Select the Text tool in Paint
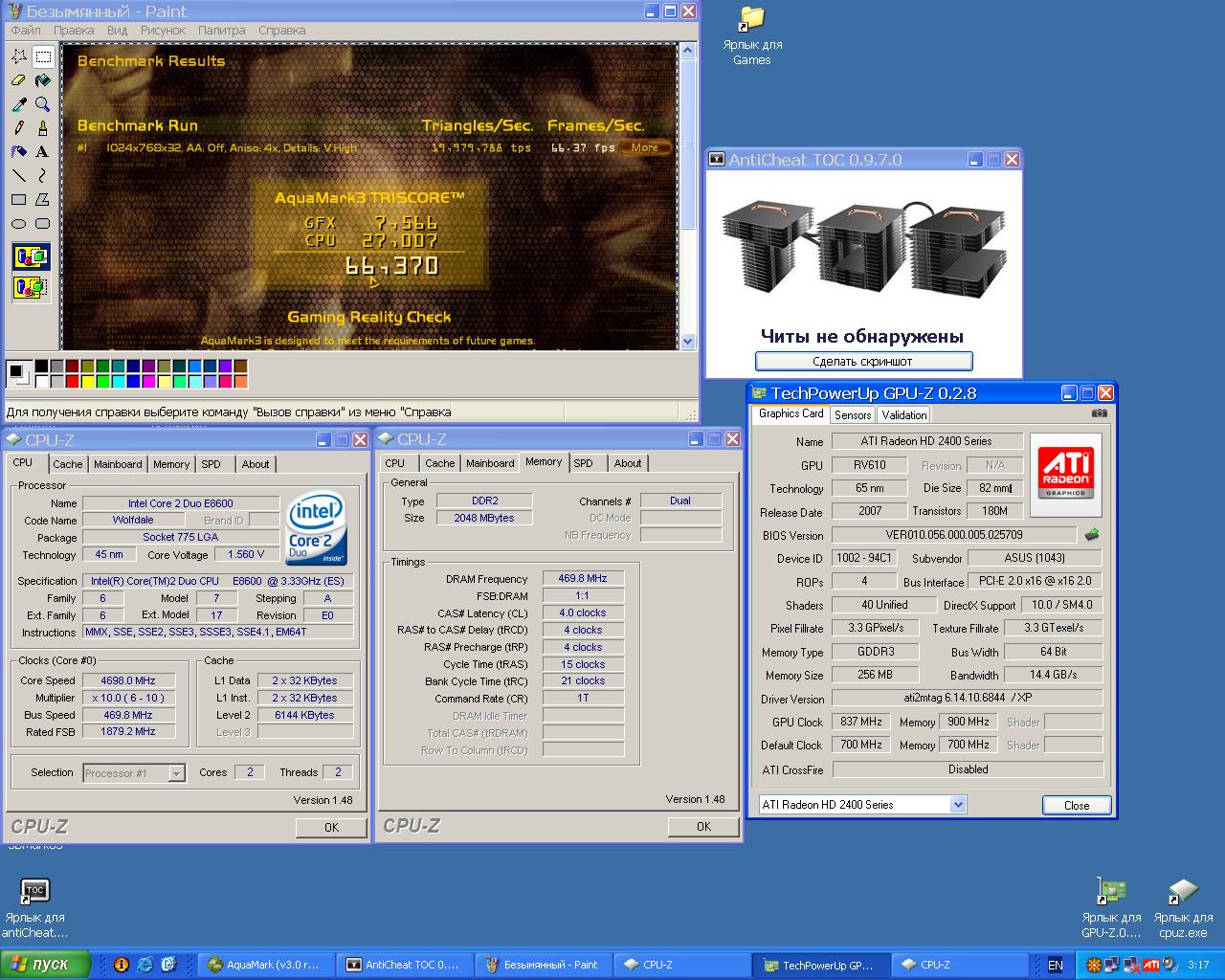Viewport: 1225px width, 980px height. point(42,152)
